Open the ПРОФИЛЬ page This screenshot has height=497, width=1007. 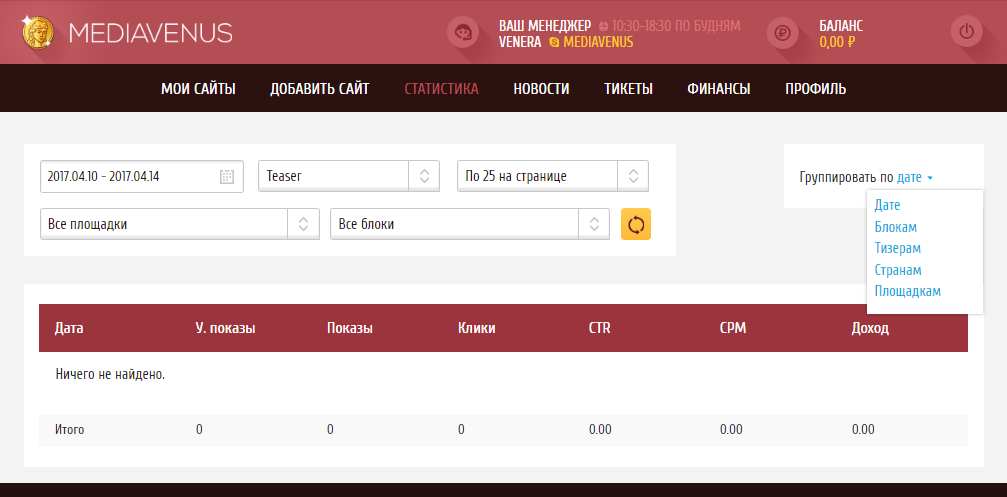[816, 89]
